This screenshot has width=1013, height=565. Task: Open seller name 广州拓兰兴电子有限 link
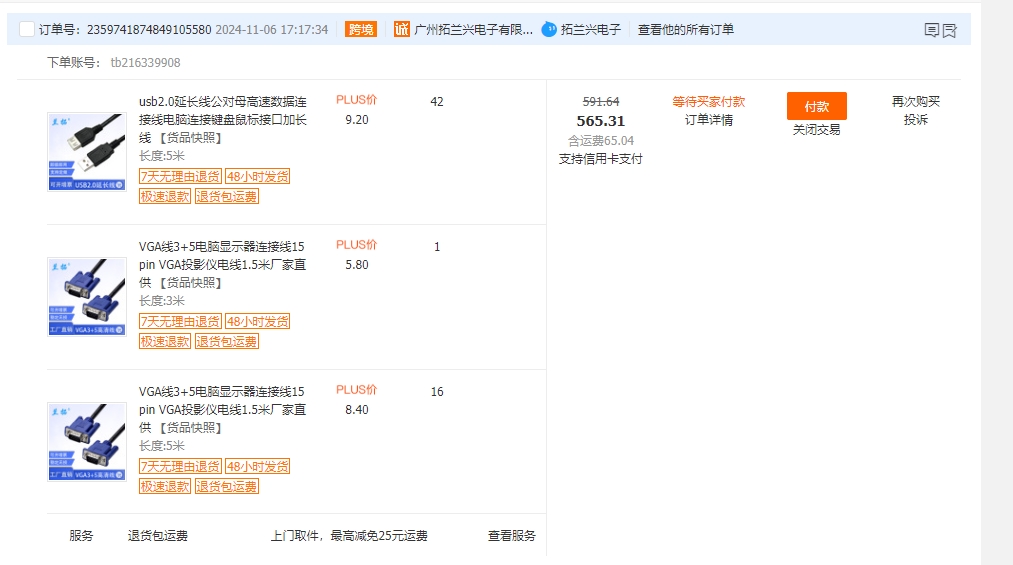tap(473, 29)
